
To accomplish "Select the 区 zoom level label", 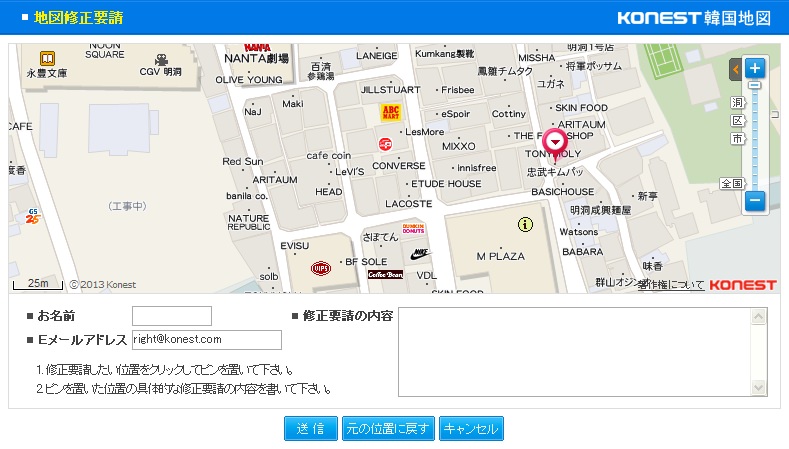I will pyautogui.click(x=737, y=120).
